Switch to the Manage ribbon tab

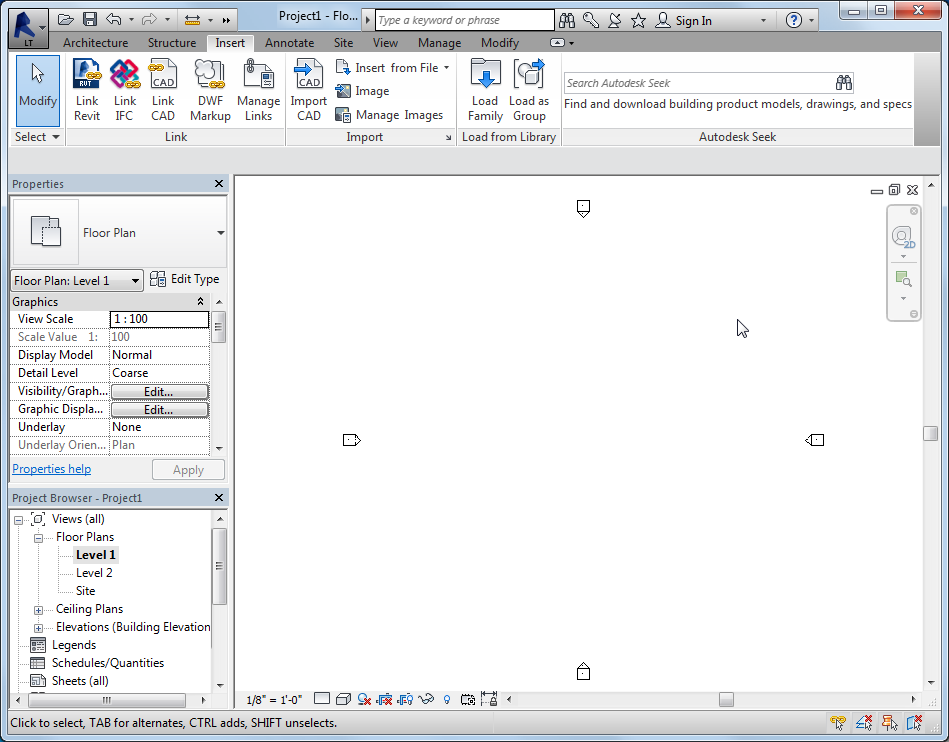point(439,43)
